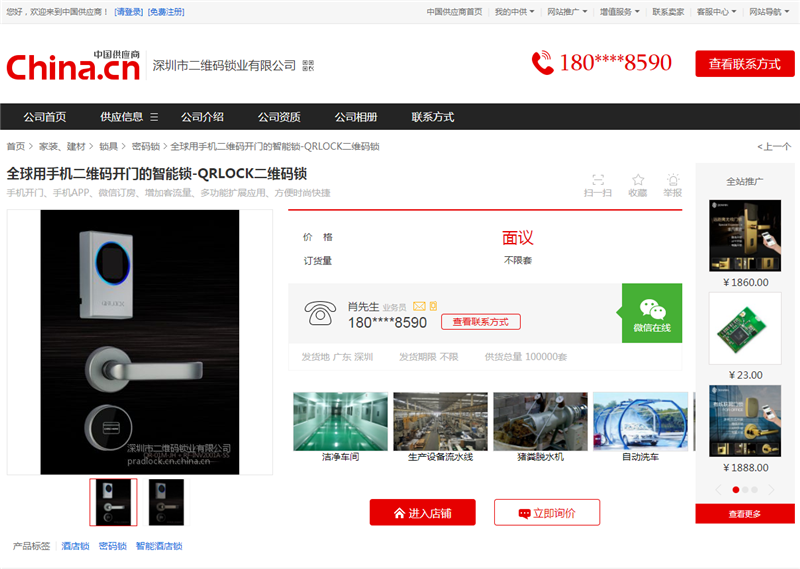This screenshot has width=800, height=569.
Task: Open 联系方式 in navigation bar
Action: pos(433,117)
